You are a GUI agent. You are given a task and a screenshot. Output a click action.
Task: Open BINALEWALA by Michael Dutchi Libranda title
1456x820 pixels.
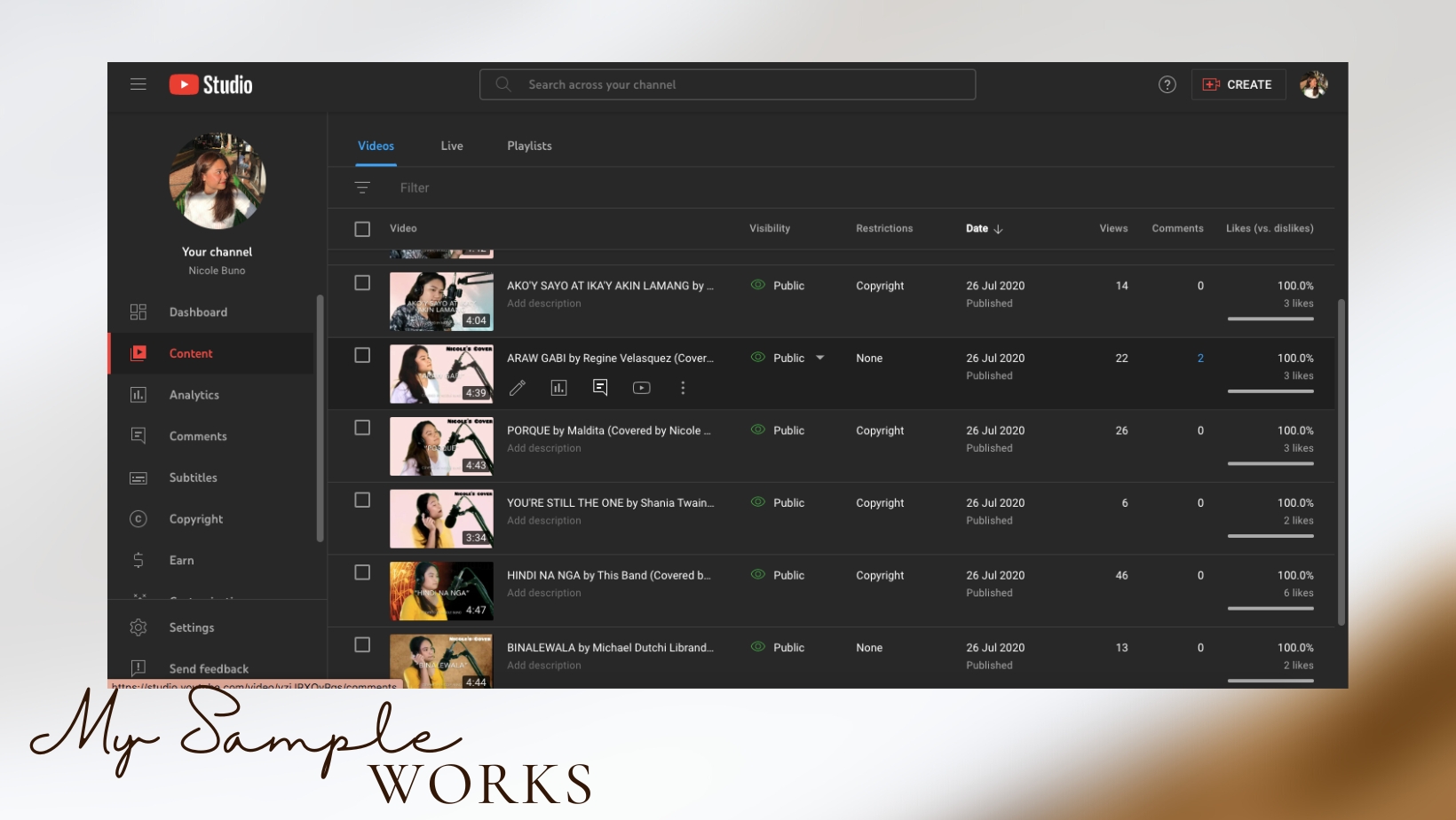[x=610, y=648]
